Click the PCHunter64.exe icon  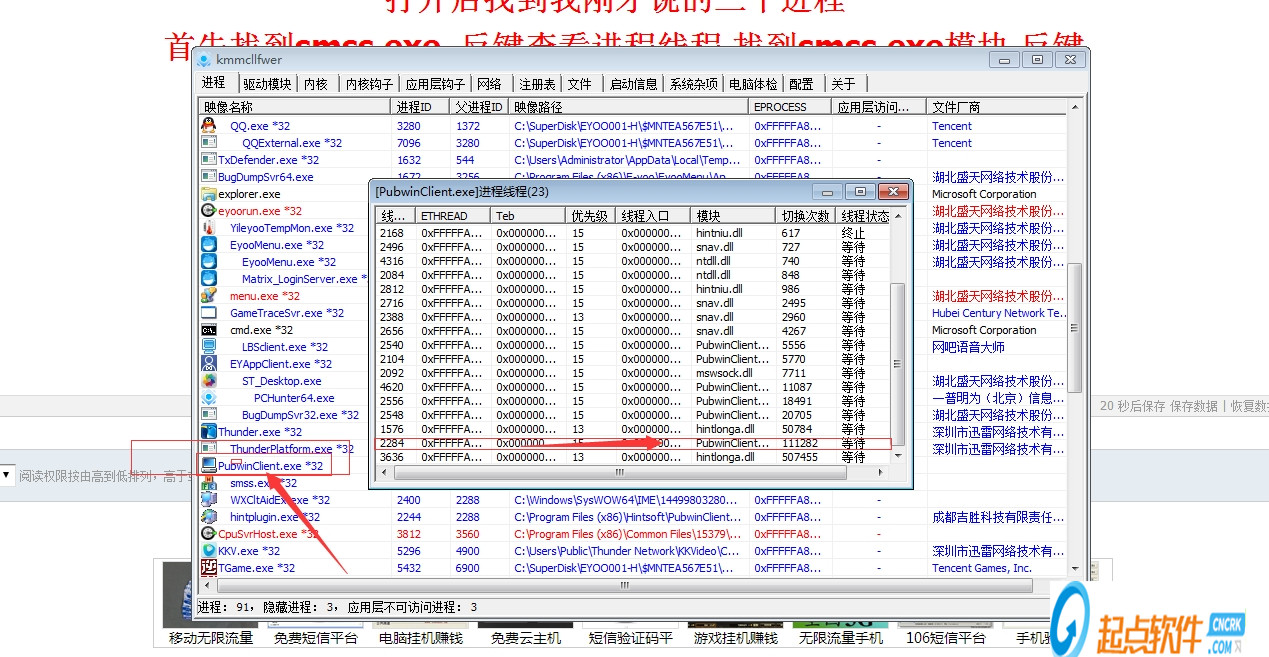[x=208, y=398]
